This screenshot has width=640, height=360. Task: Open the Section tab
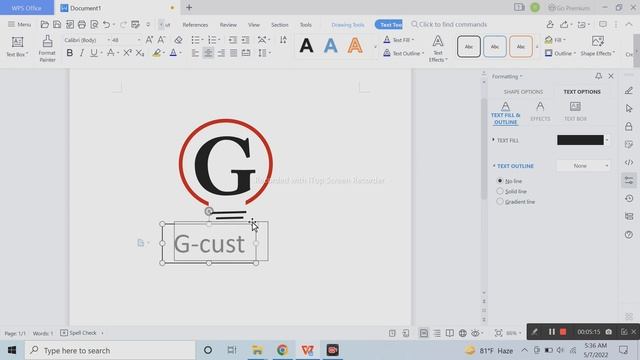tap(280, 25)
